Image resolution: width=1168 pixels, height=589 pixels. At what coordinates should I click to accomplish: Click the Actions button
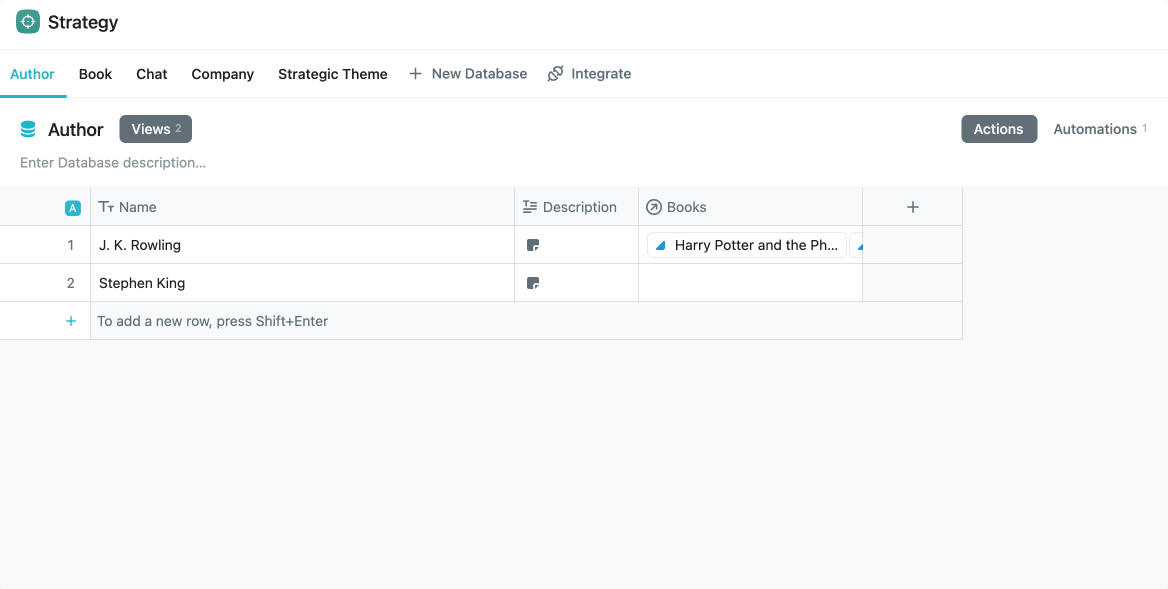998,128
